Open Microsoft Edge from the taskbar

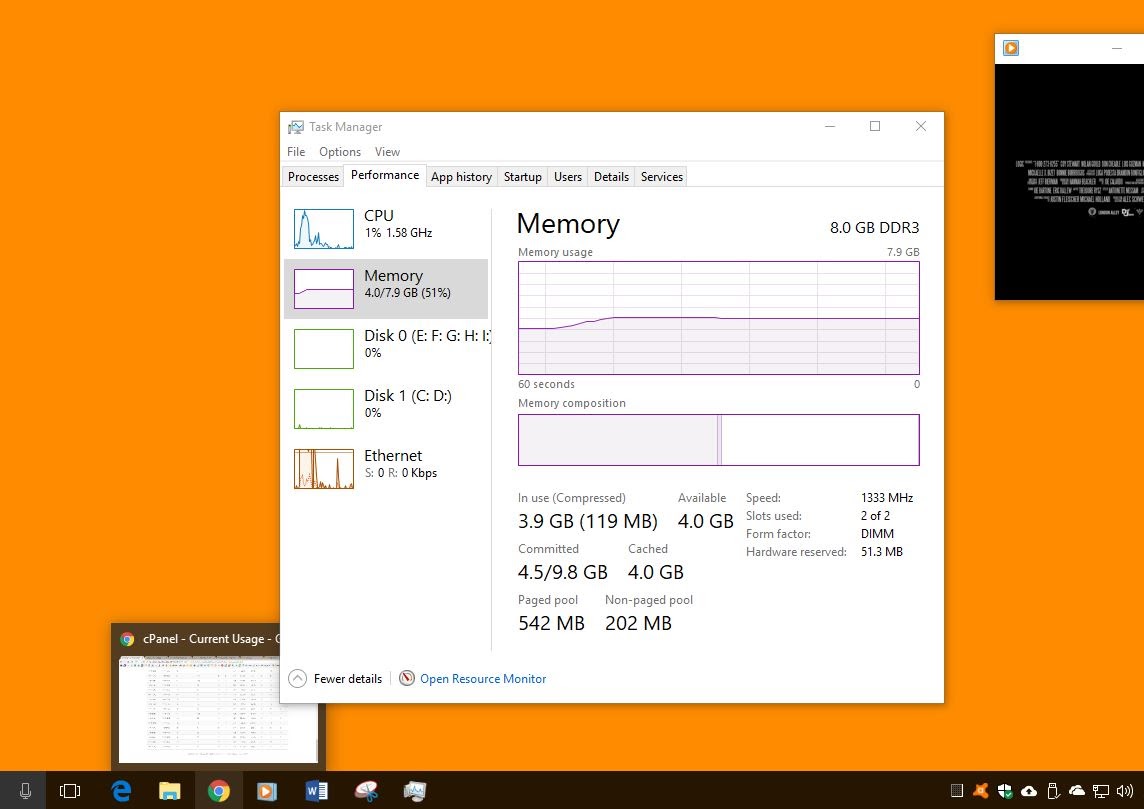pyautogui.click(x=122, y=791)
